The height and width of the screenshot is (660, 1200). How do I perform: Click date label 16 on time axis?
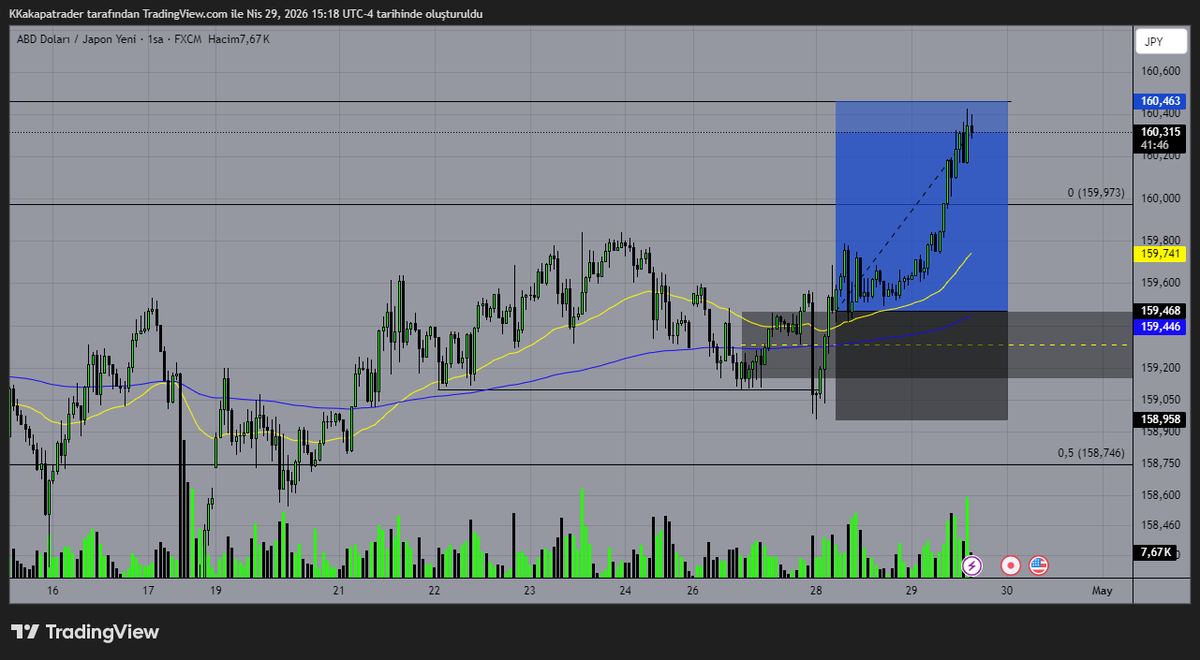[52, 591]
